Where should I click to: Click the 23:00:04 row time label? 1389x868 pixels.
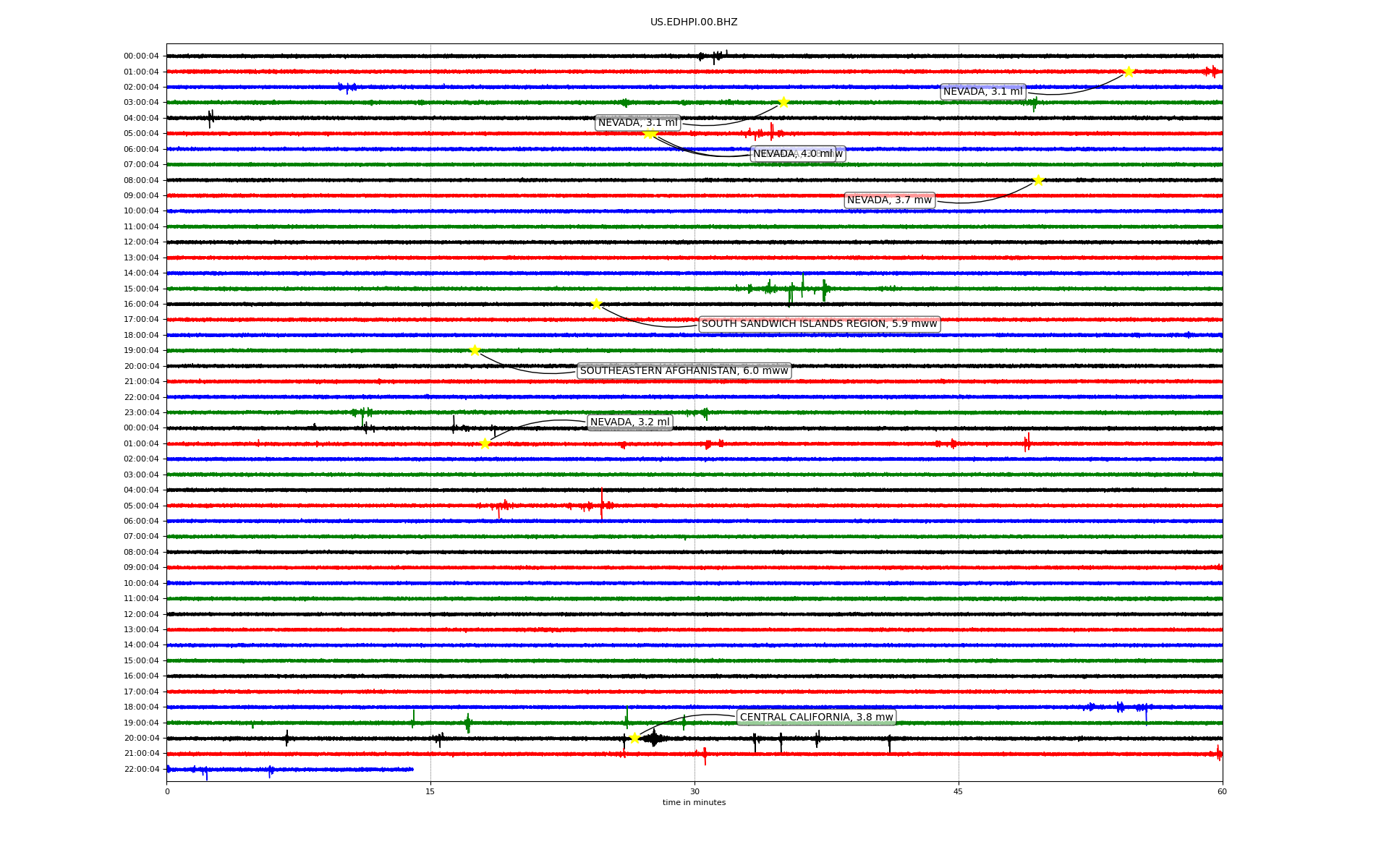click(x=141, y=413)
